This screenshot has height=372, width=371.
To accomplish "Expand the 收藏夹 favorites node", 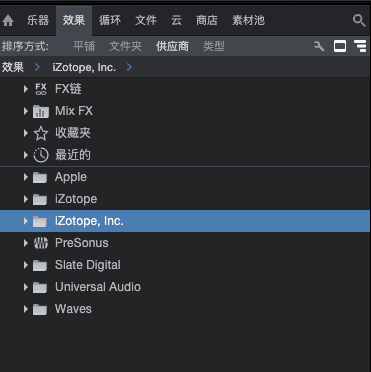I will (x=25, y=133).
